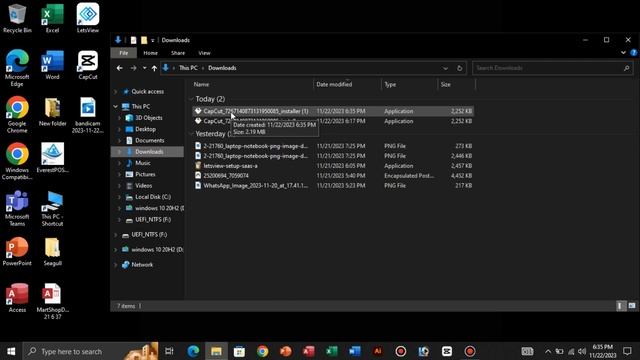Open CapCut desktop shortcut
The width and height of the screenshot is (640, 360).
(x=88, y=65)
